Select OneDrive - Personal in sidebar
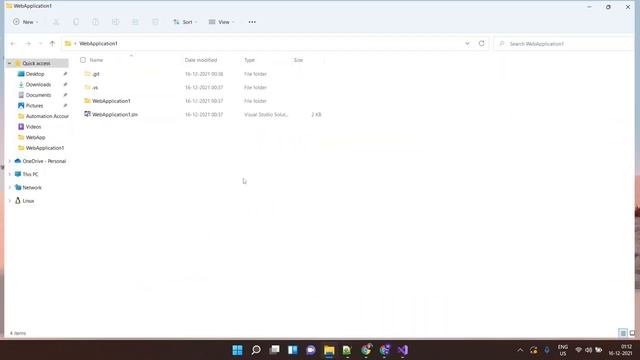The width and height of the screenshot is (640, 360). pyautogui.click(x=44, y=161)
